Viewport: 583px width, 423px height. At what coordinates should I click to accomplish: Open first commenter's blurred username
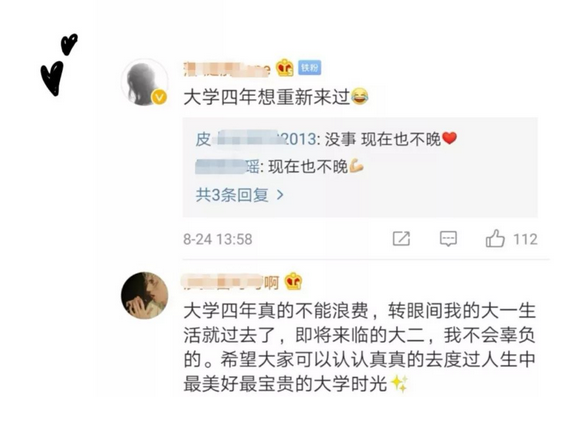227,69
